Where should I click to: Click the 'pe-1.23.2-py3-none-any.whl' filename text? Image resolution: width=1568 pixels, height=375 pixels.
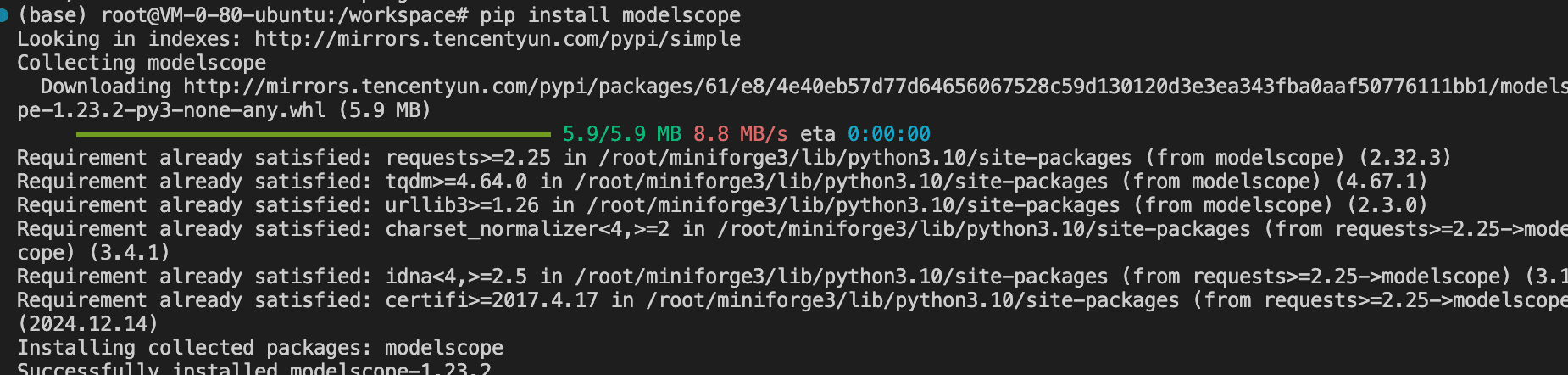click(x=171, y=110)
